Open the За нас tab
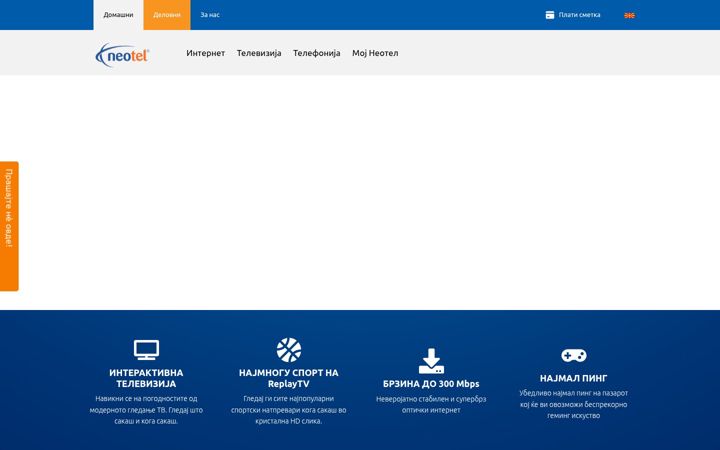Screen dimensions: 720x450 point(210,15)
